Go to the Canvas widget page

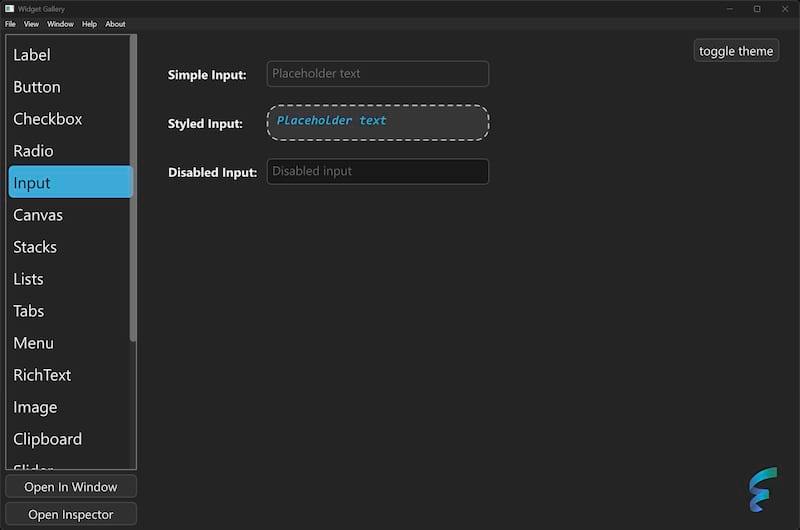point(38,215)
